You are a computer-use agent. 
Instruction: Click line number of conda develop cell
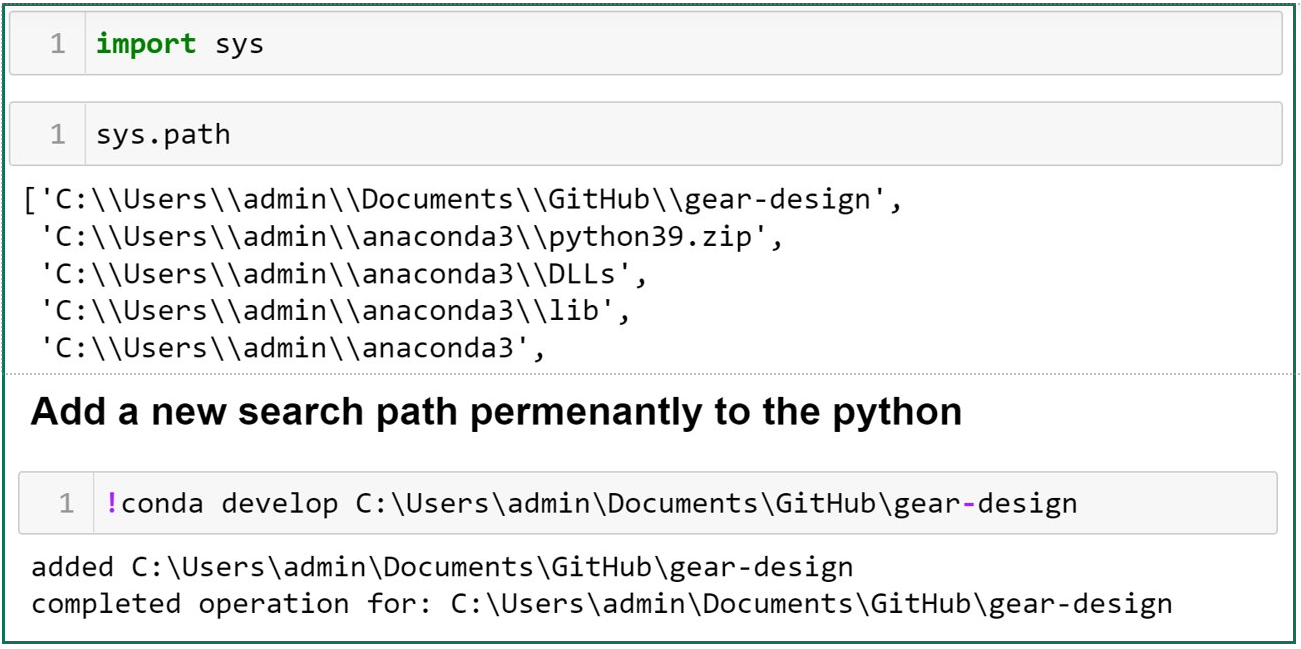[x=65, y=503]
